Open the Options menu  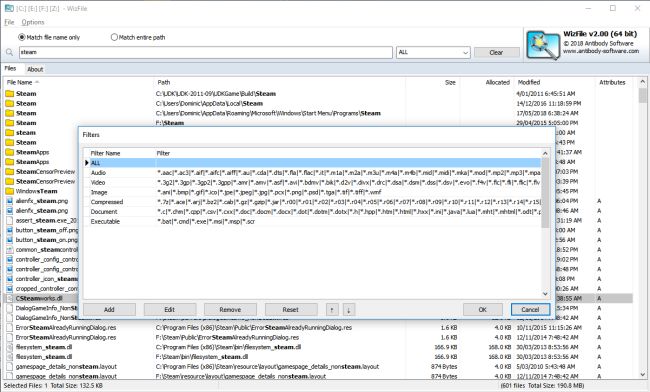pos(33,22)
